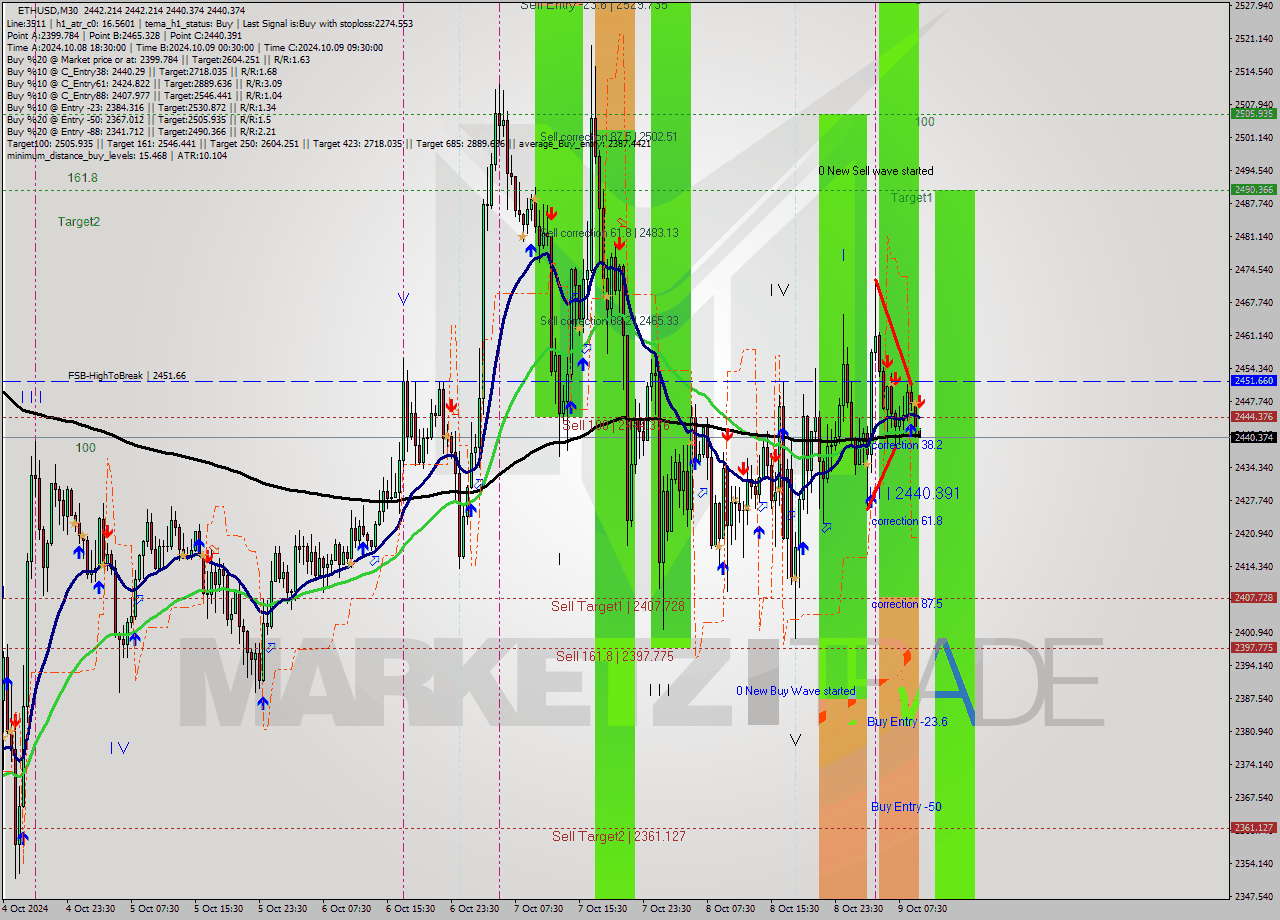
Task: Select the Buy Entry -50 label
Action: tap(906, 806)
